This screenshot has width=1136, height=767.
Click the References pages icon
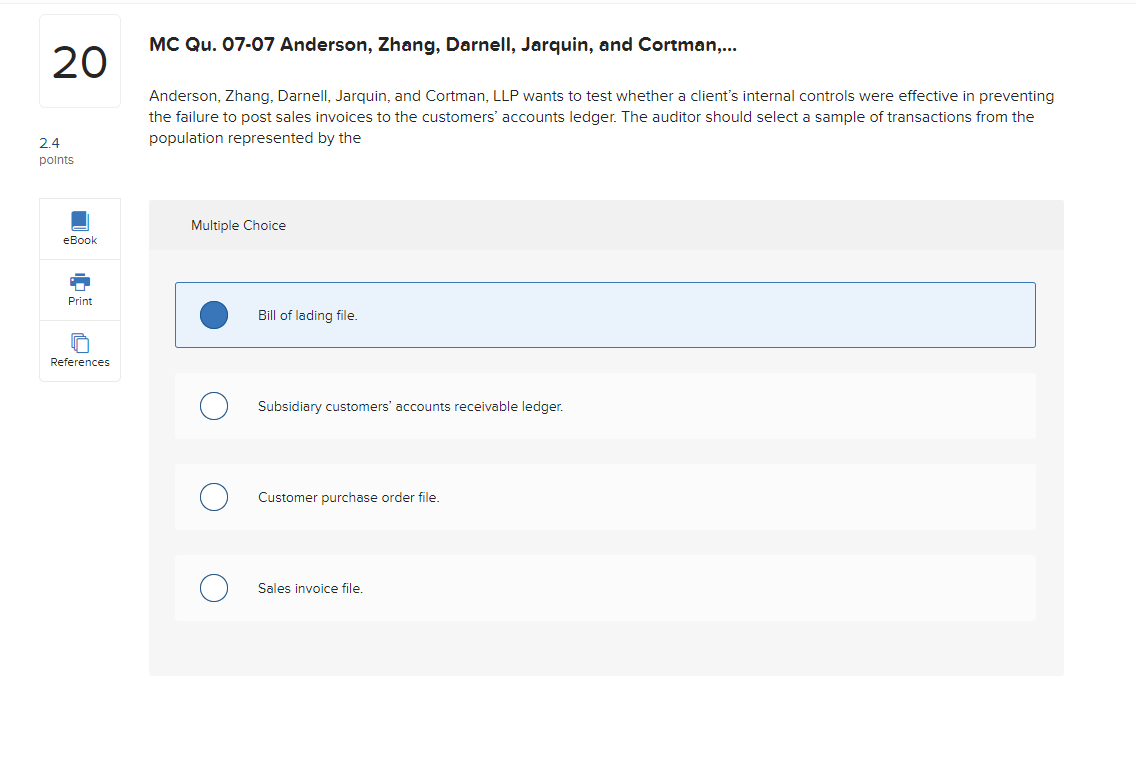pyautogui.click(x=80, y=342)
